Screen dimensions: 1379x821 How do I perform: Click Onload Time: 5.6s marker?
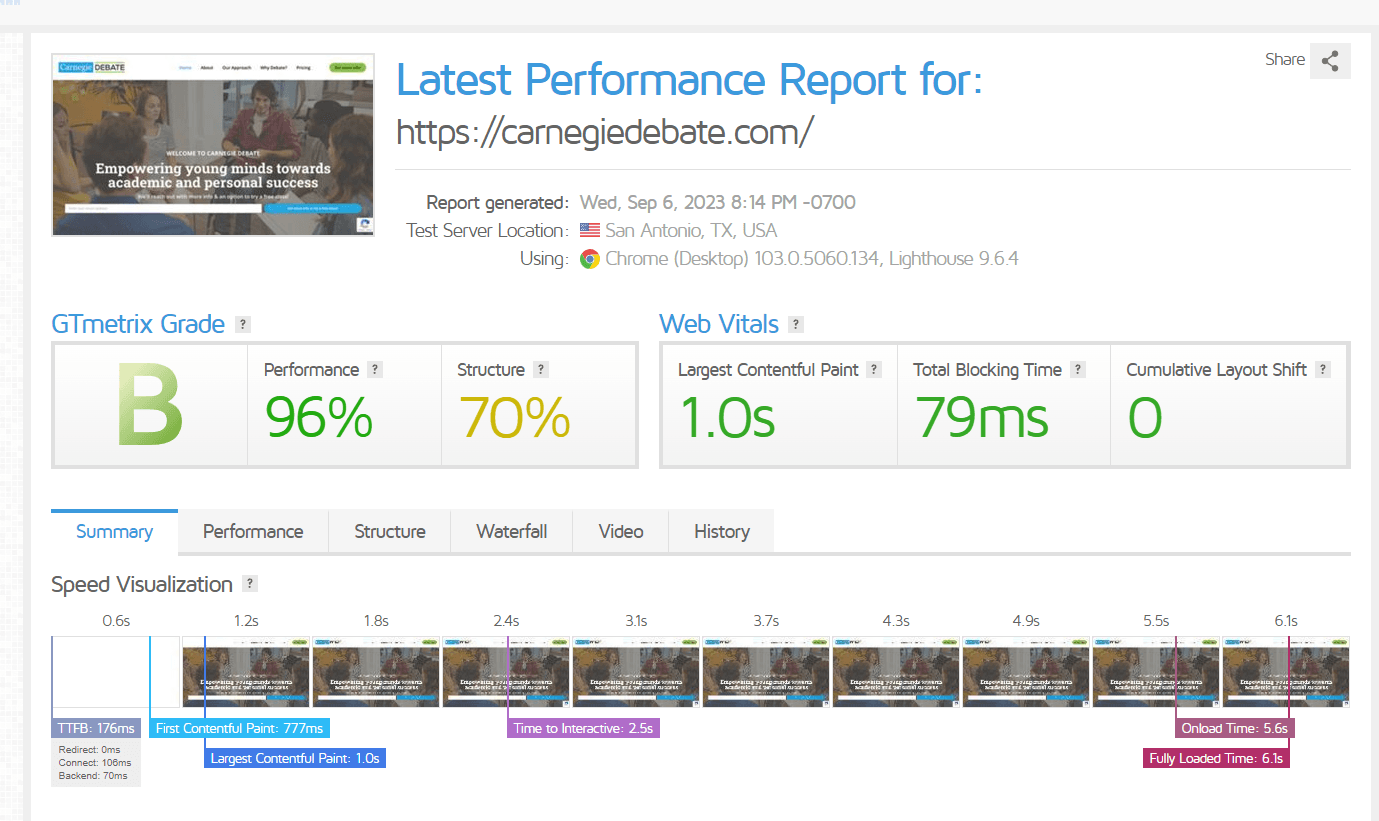click(x=1235, y=728)
